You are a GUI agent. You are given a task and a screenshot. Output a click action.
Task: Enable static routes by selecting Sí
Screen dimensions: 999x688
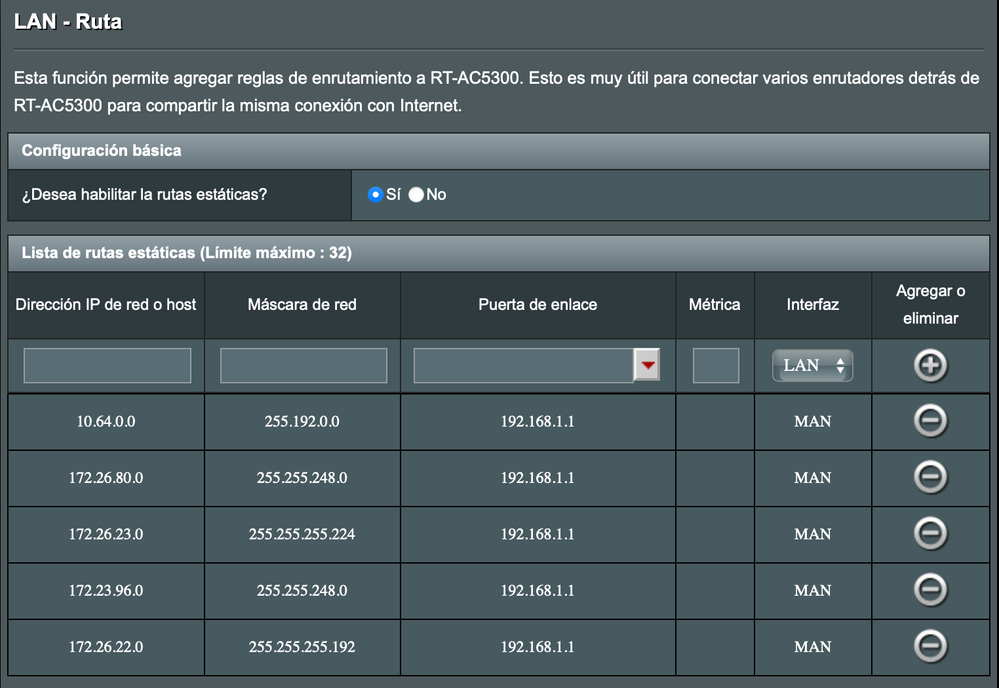(375, 194)
